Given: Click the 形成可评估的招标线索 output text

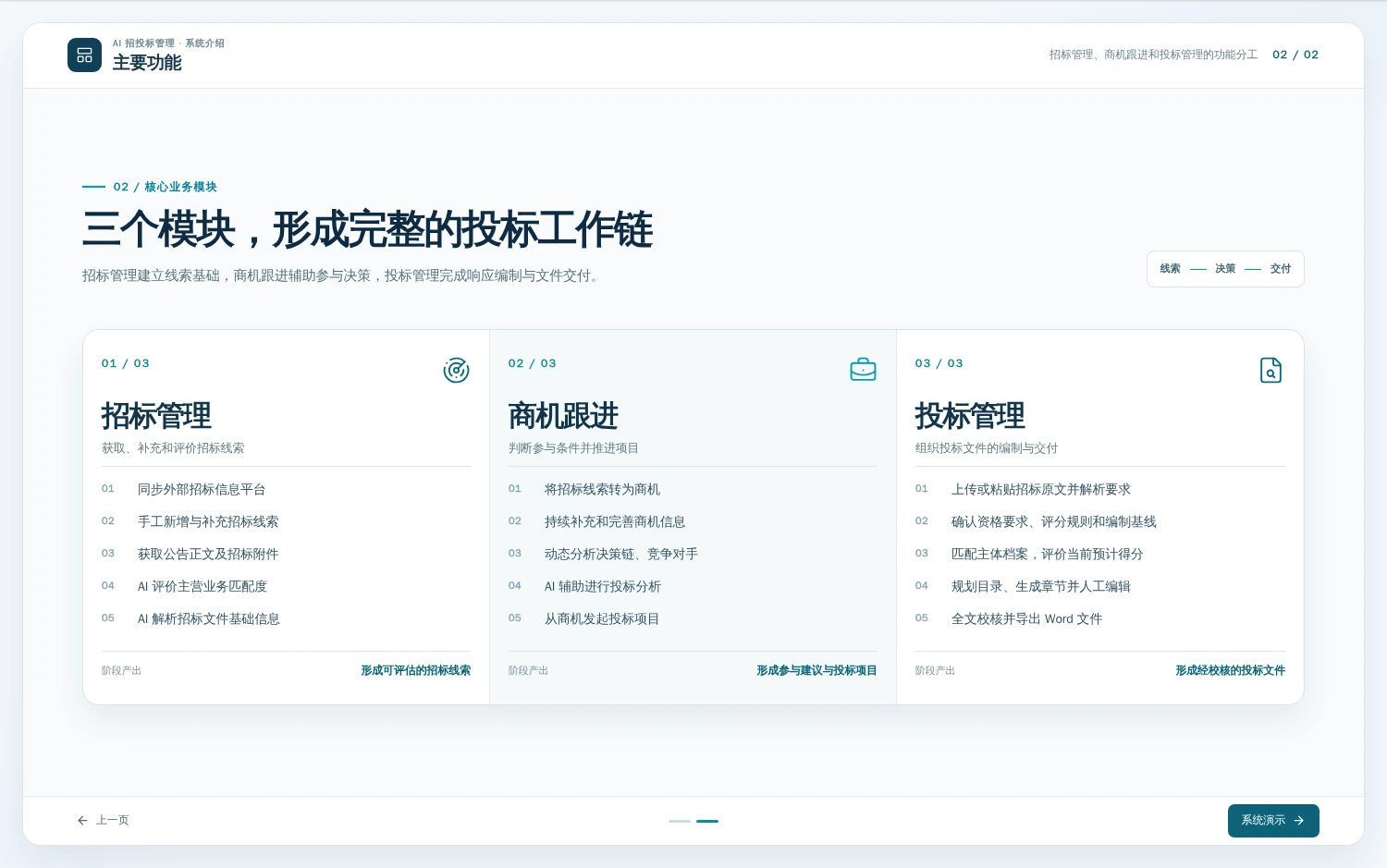Looking at the screenshot, I should [x=416, y=670].
